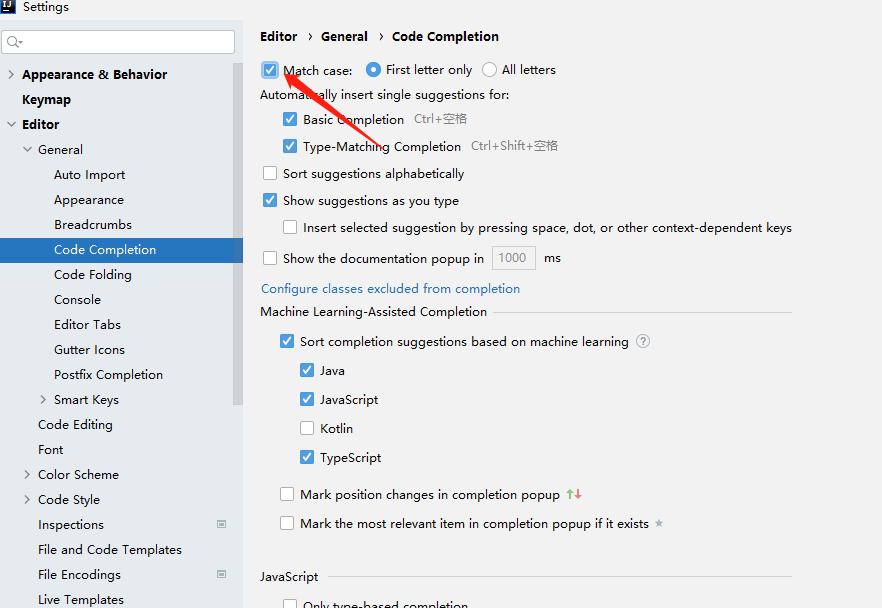Click the documentation popup delay field
This screenshot has height=608, width=882.
(x=513, y=258)
